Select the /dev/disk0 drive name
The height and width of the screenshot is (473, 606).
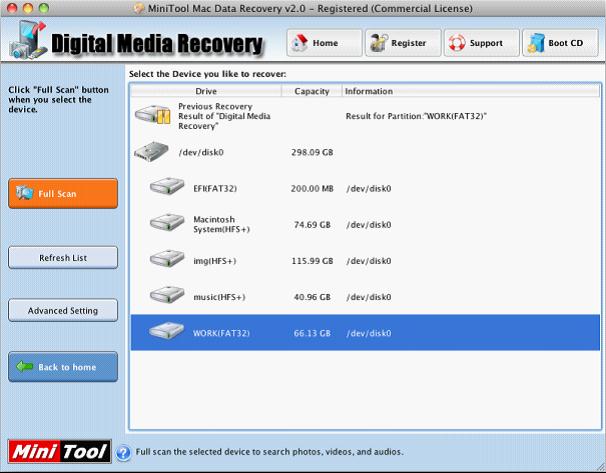click(201, 152)
